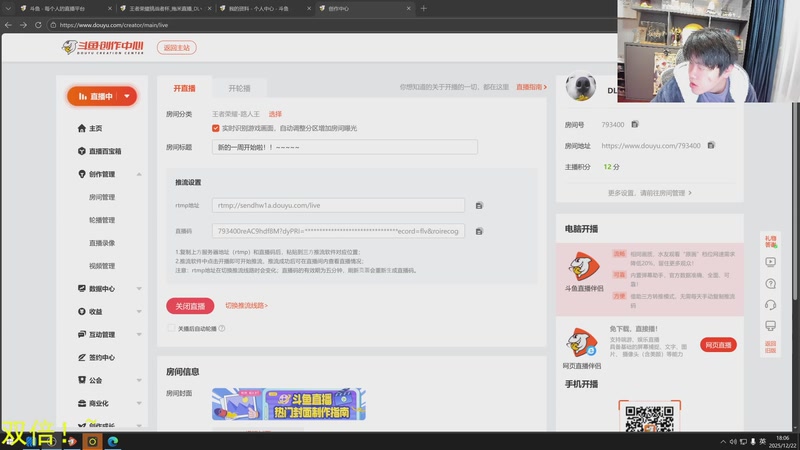Copy the 直播码 stream key with its copy icon
Viewport: 800px width, 450px height.
tap(479, 232)
